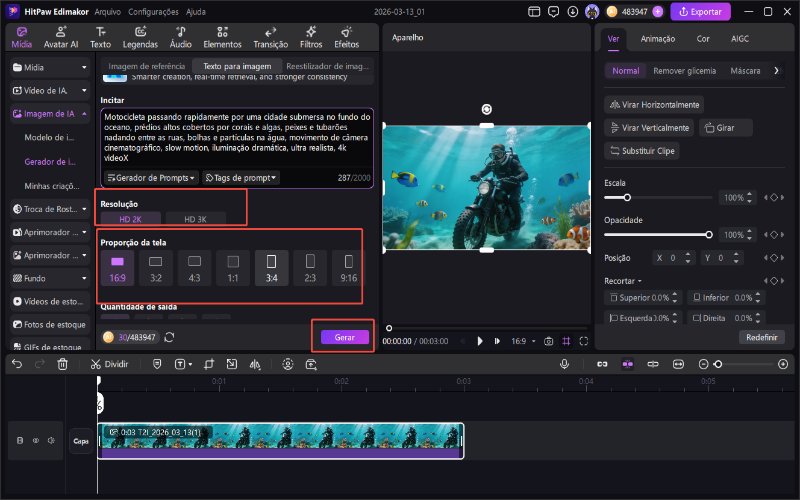This screenshot has width=800, height=500.
Task: Click Substituir Clipe button
Action: 642,151
